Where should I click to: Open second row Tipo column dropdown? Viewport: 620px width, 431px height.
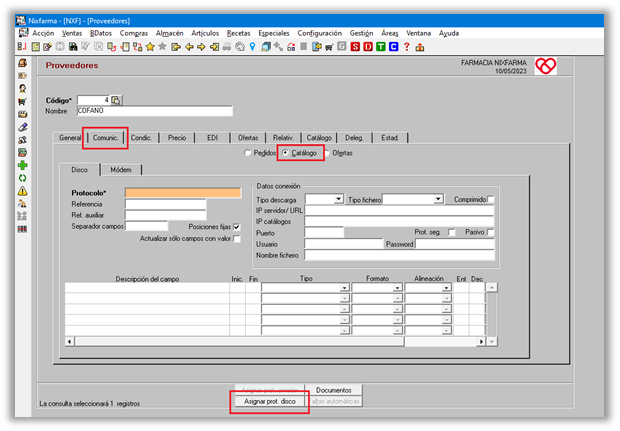coord(344,299)
